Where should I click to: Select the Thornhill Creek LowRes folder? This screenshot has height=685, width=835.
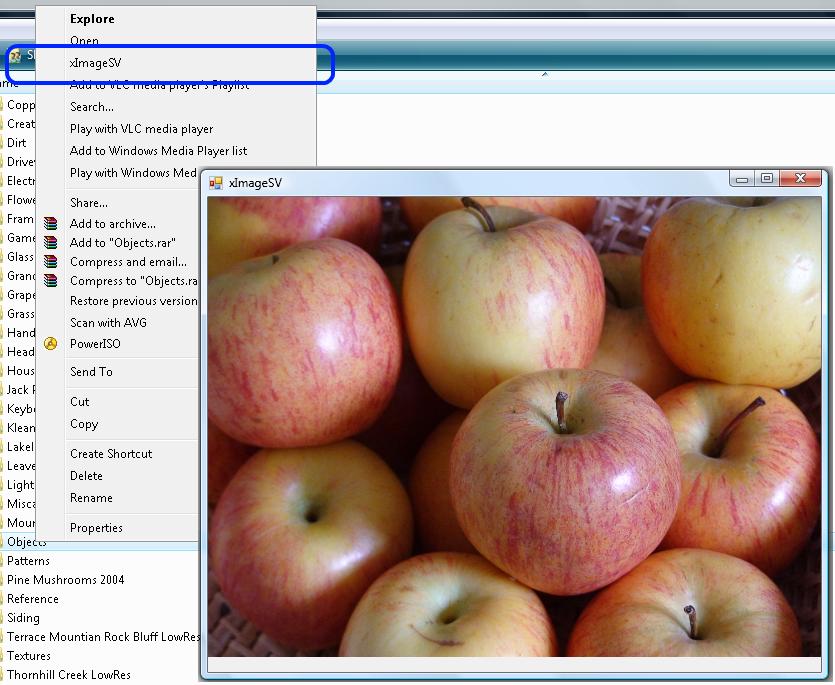68,675
